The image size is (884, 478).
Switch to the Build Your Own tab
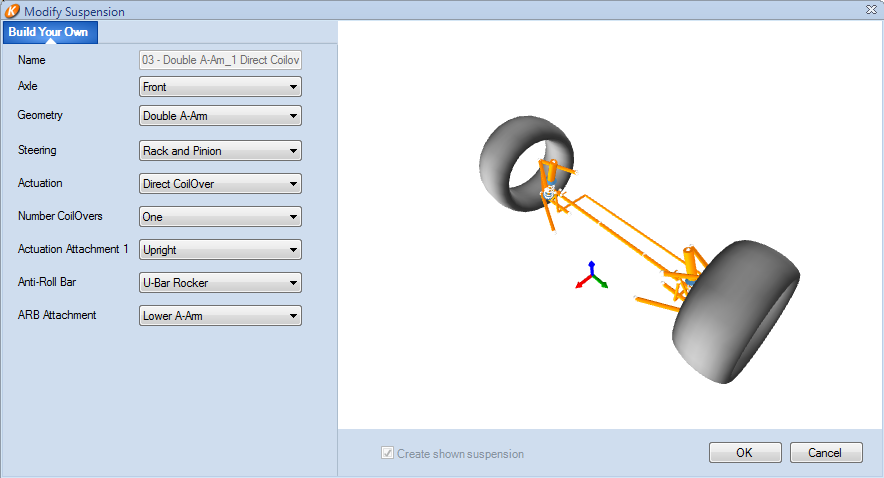[50, 32]
